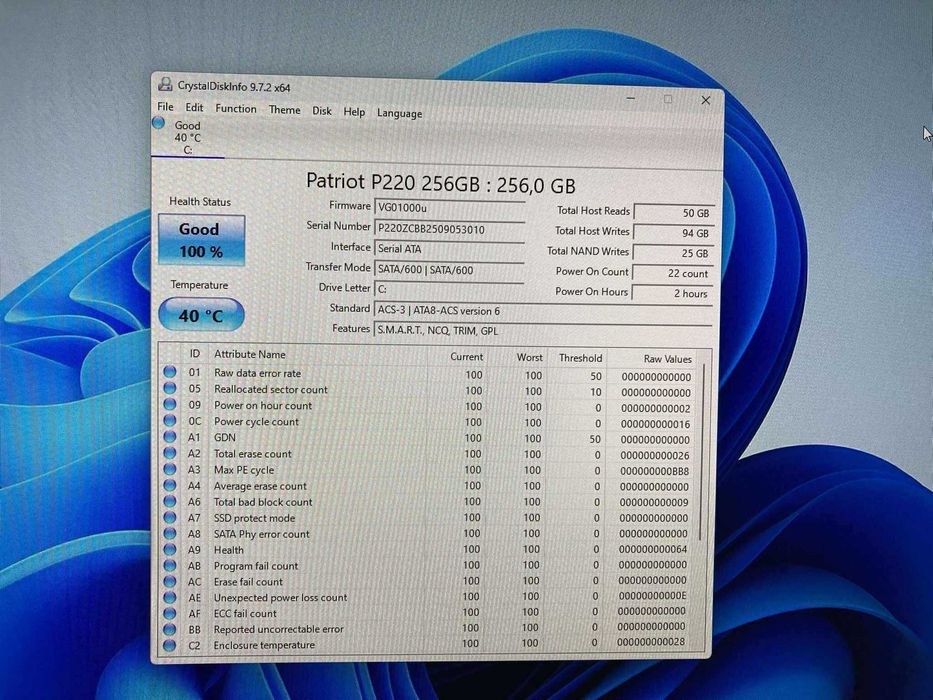The height and width of the screenshot is (700, 933).
Task: Click the Total Host Reads value 50 GB
Action: 674,212
